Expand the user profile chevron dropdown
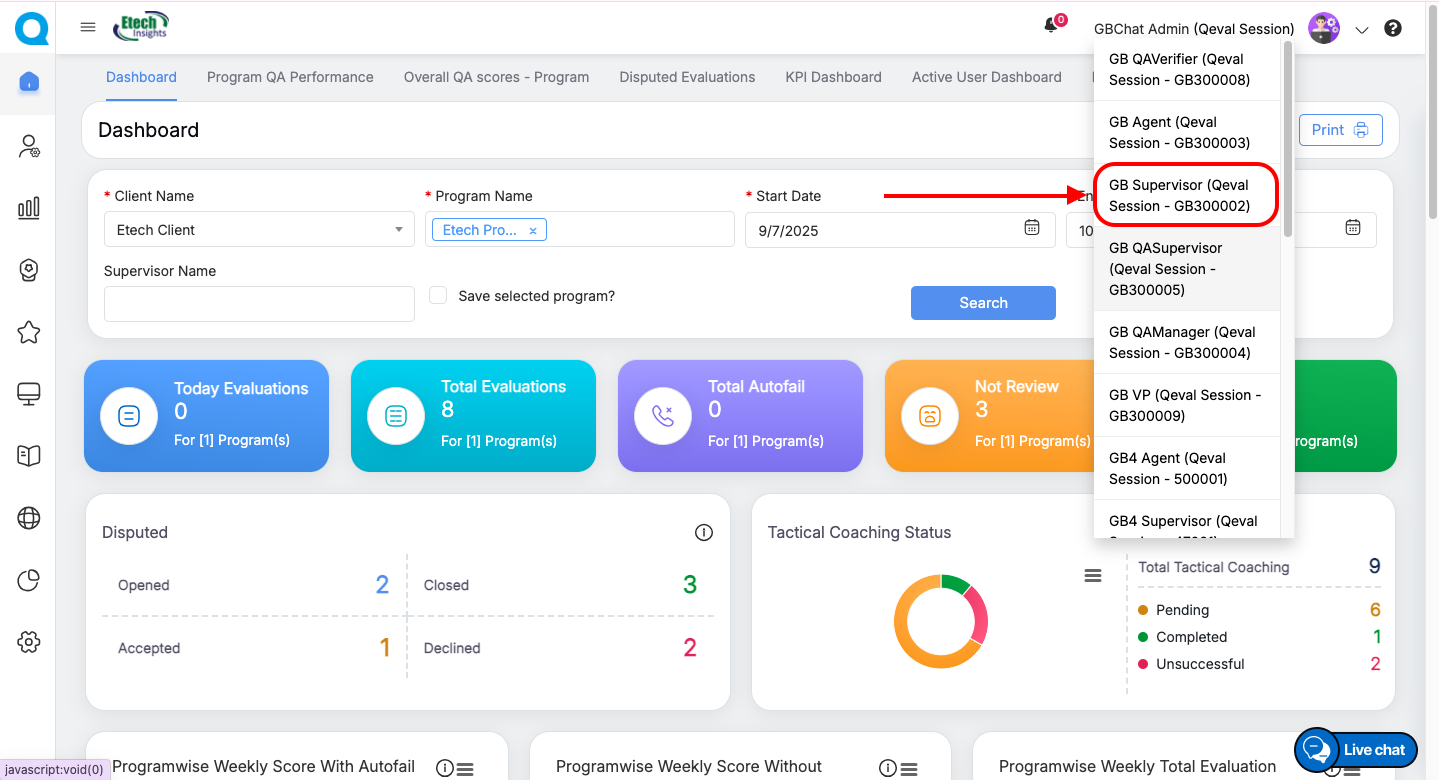This screenshot has width=1439, height=780. (1361, 30)
